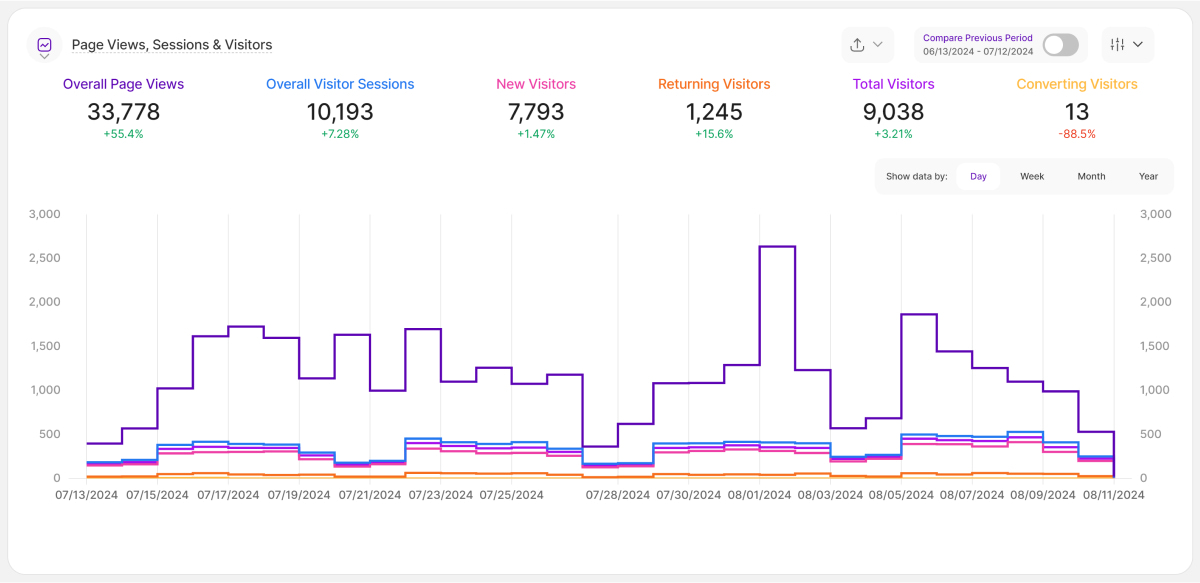This screenshot has width=1200, height=583.
Task: Switch to the Year data view
Action: (x=1148, y=176)
